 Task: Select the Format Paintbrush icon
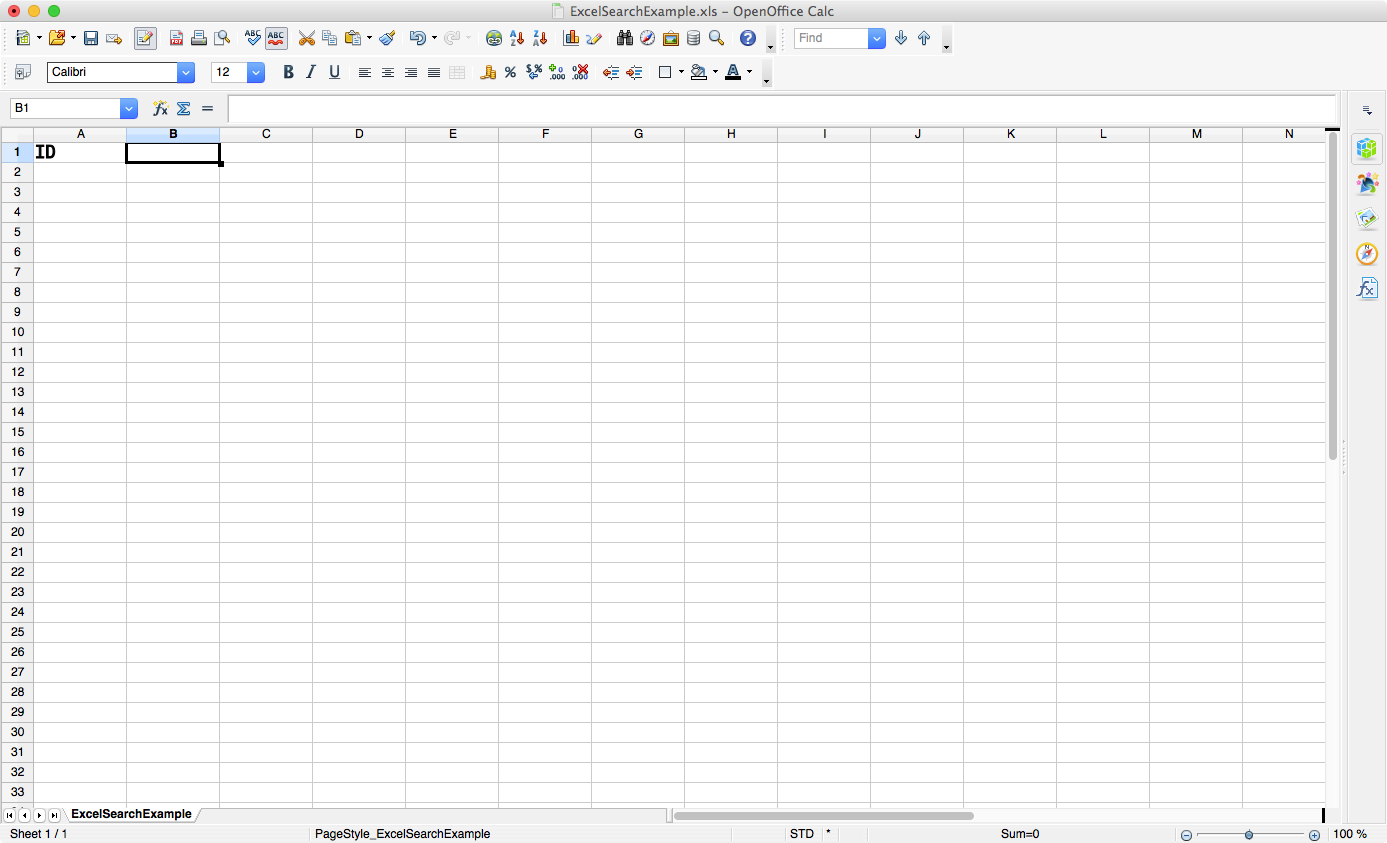387,38
